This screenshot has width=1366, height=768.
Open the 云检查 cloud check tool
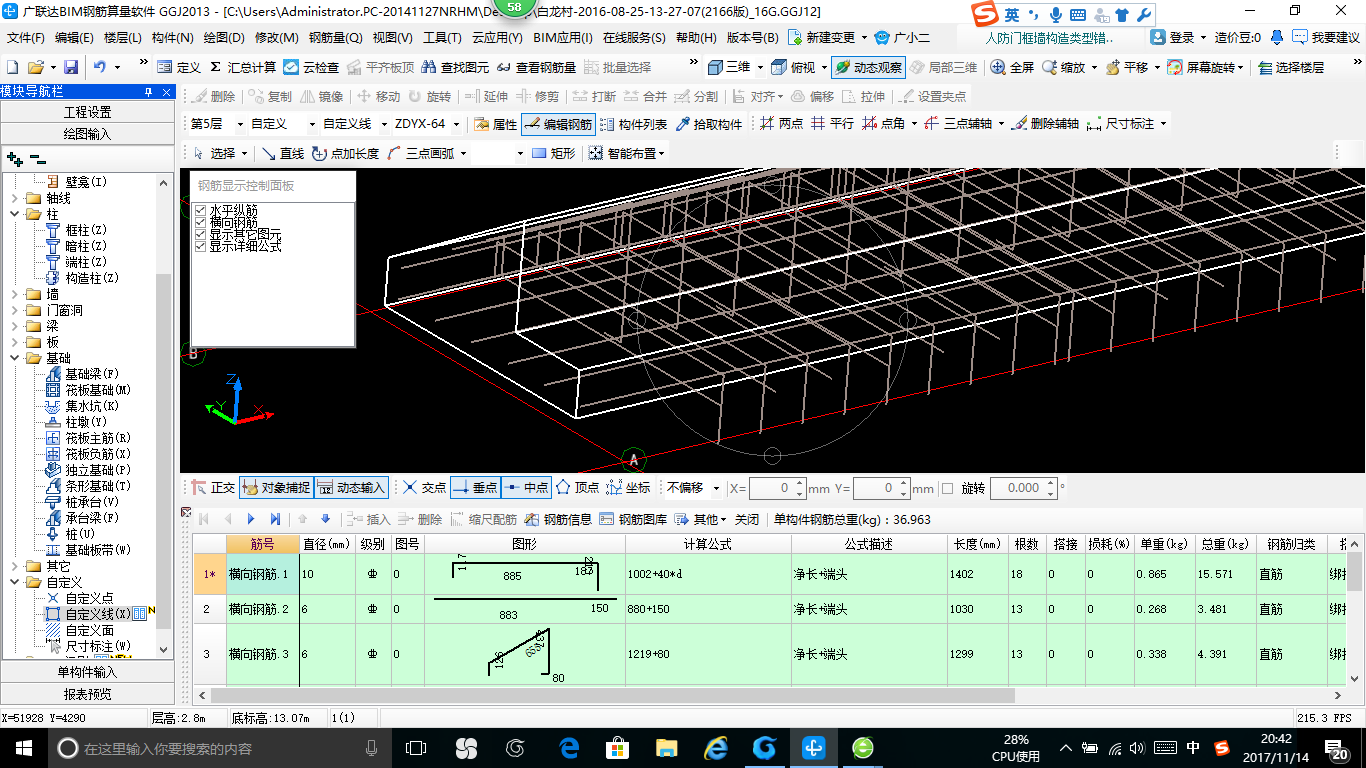tap(311, 67)
